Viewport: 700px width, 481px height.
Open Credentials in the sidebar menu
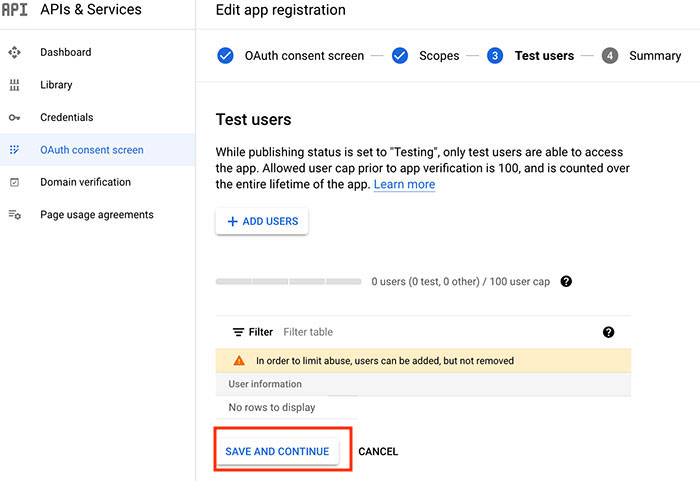66,118
